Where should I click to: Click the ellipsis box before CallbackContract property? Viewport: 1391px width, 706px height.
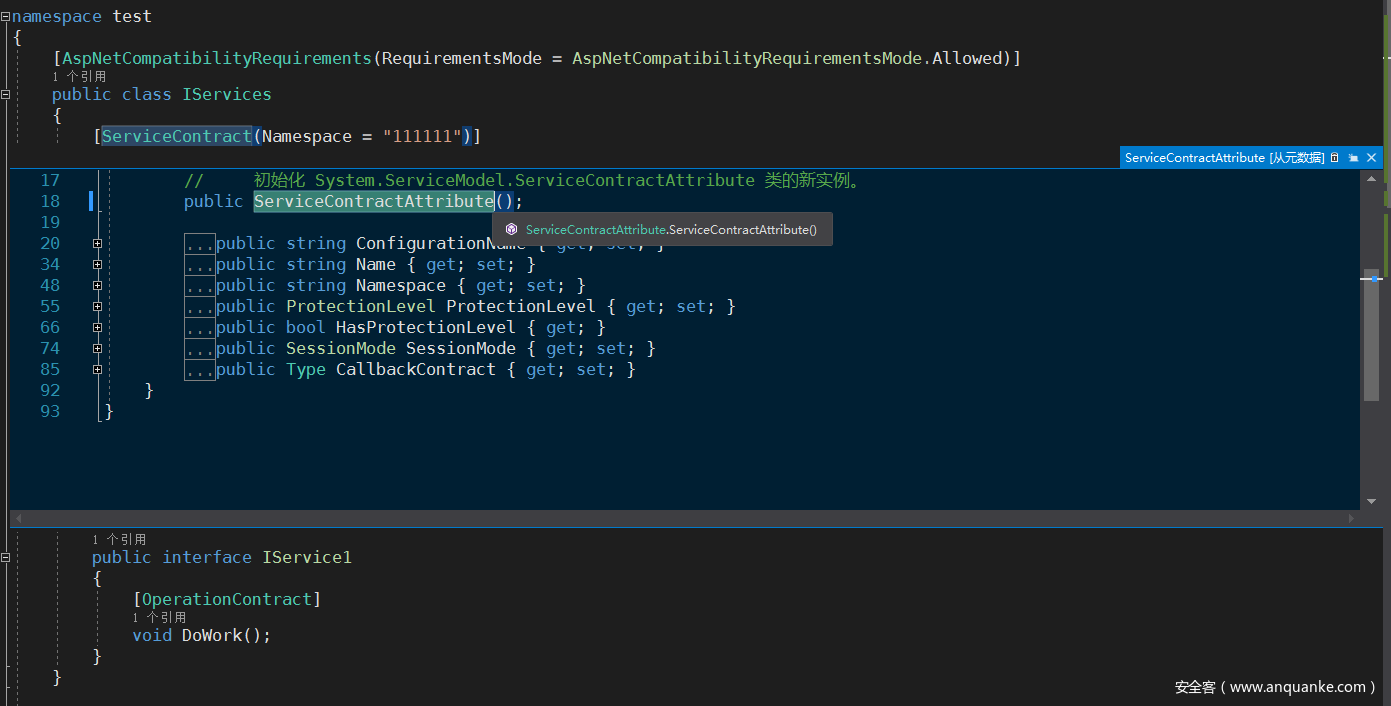click(200, 370)
